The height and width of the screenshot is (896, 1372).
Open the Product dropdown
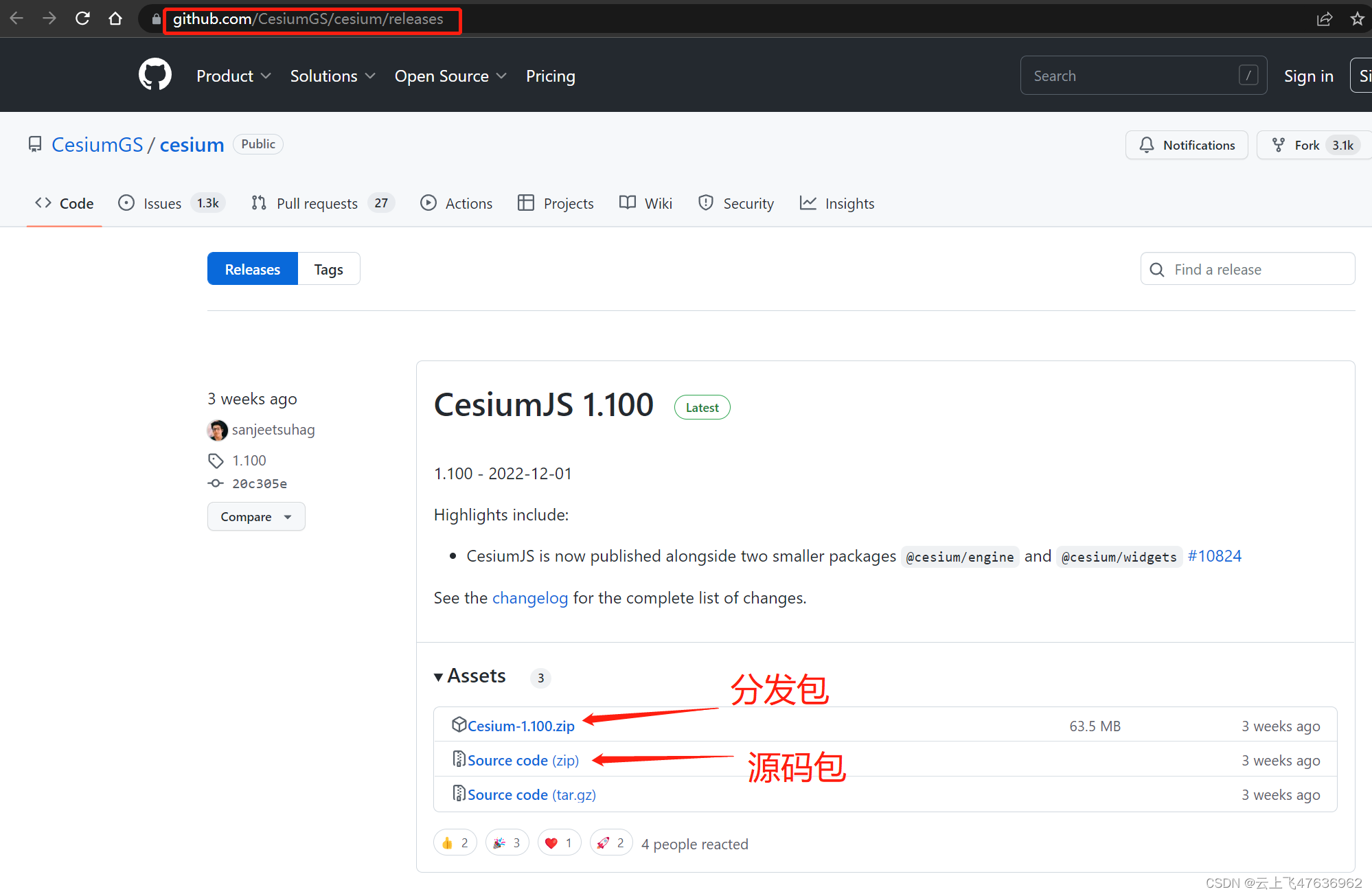[233, 76]
